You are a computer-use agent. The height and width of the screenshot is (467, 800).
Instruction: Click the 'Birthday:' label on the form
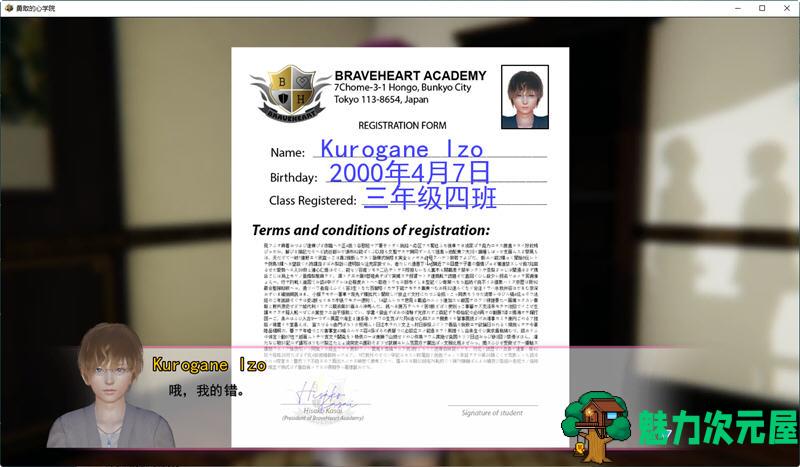[293, 178]
